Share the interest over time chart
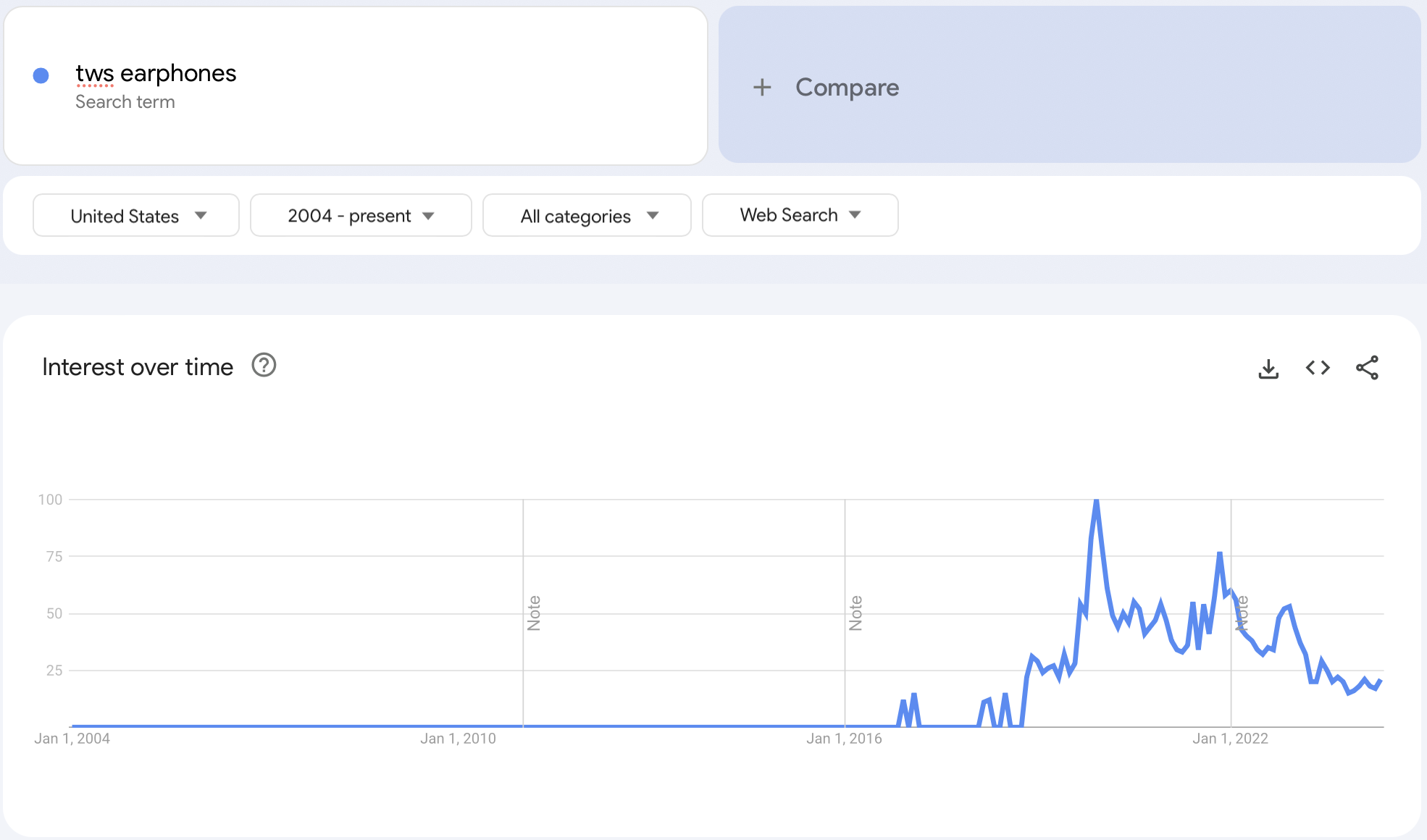Image resolution: width=1427 pixels, height=840 pixels. coord(1367,368)
